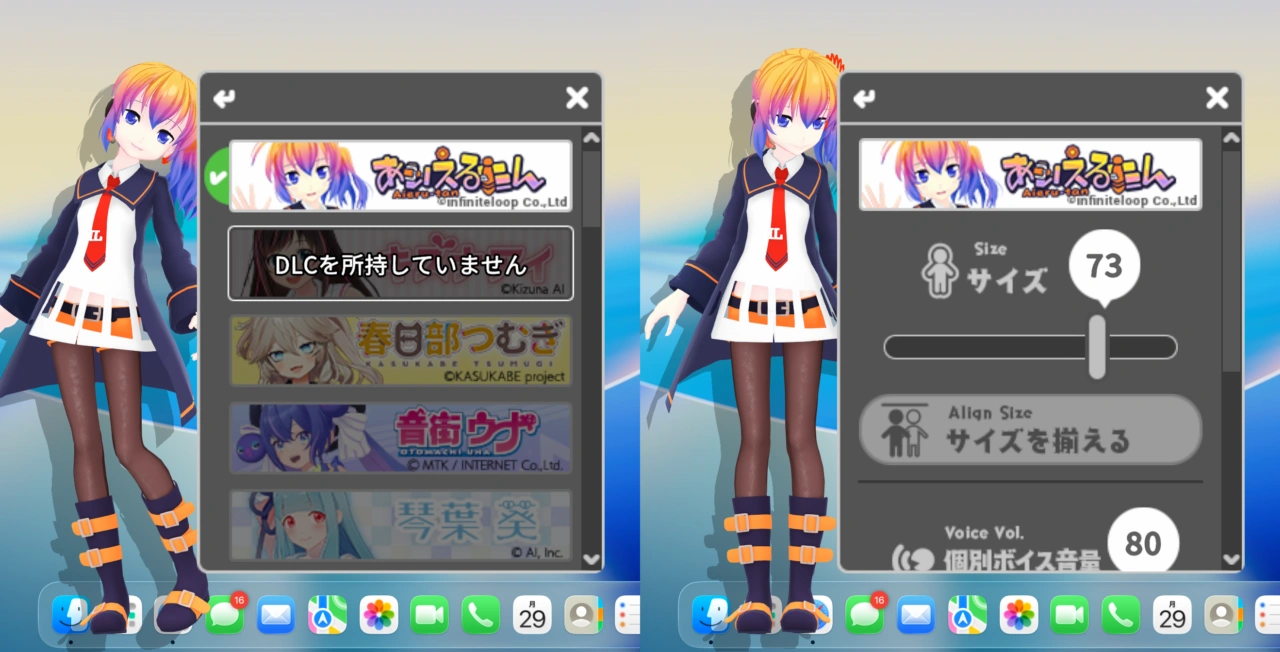Click the 80 voice volume value bubble
Viewport: 1280px width, 652px height.
1143,543
